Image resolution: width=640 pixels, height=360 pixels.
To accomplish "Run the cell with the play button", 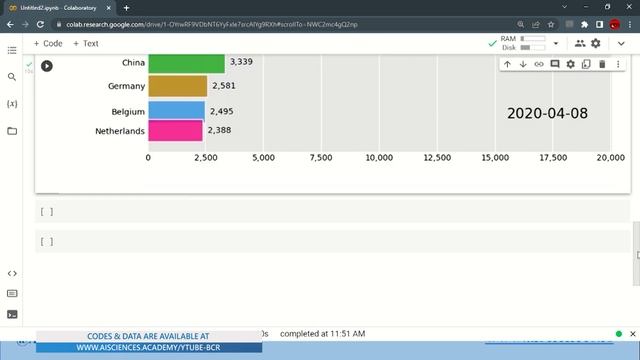I will [x=47, y=66].
